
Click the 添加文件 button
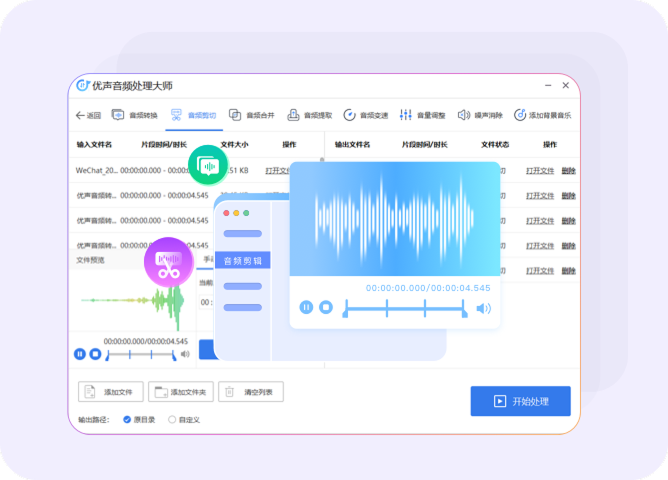(111, 392)
